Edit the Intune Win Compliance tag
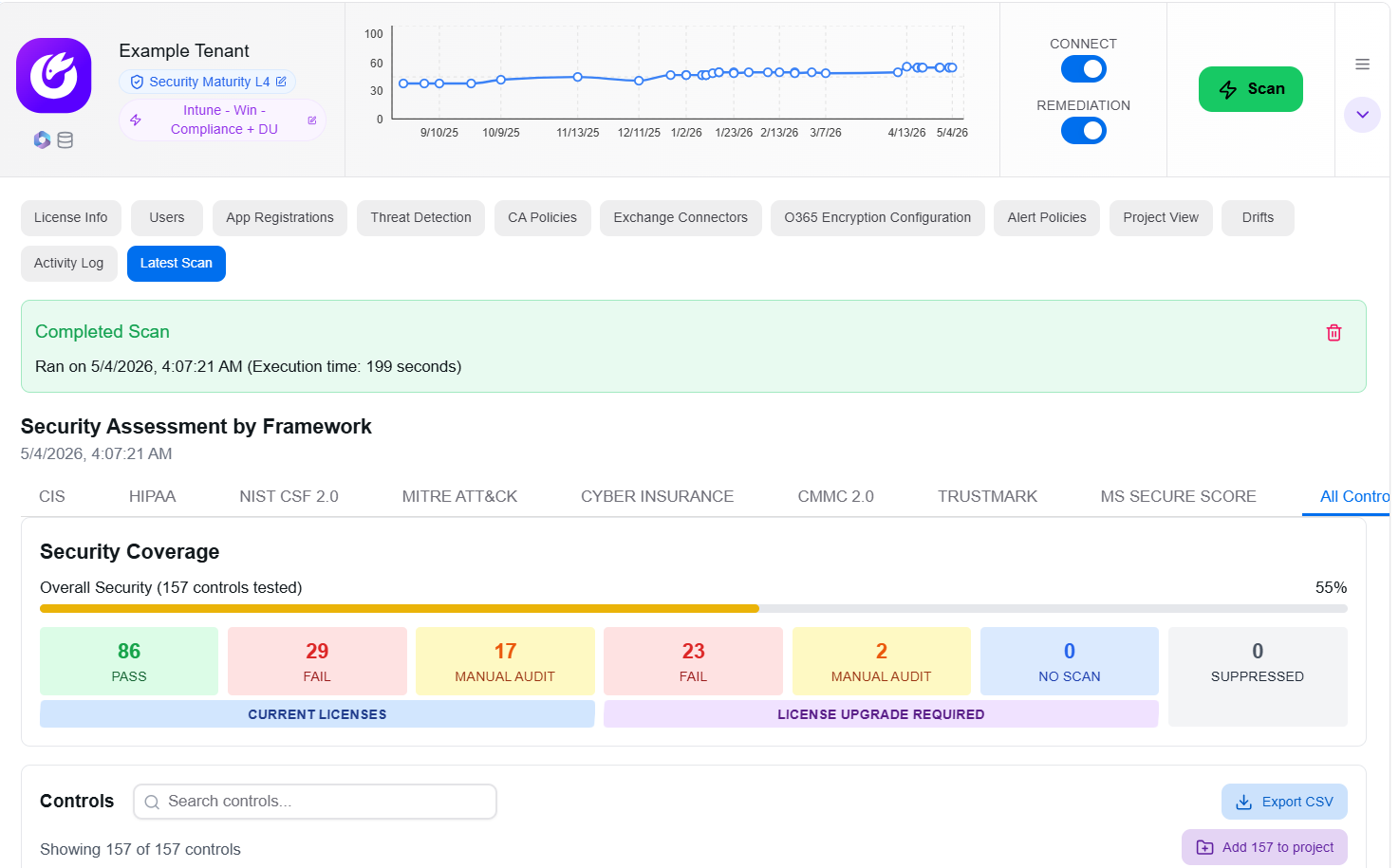This screenshot has width=1399, height=868. pos(312,120)
